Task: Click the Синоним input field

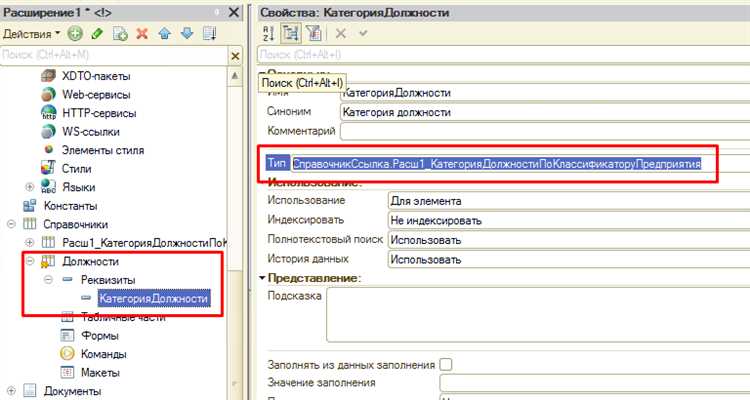Action: (x=540, y=111)
